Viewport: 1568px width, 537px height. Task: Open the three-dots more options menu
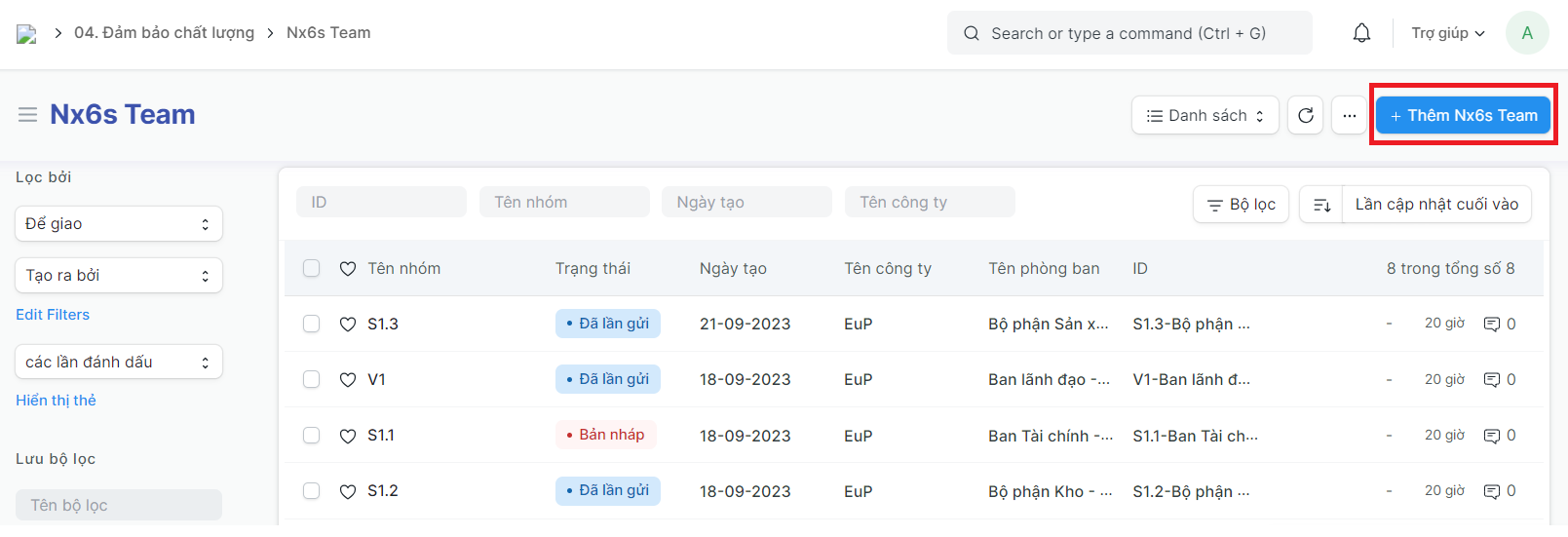click(1349, 115)
